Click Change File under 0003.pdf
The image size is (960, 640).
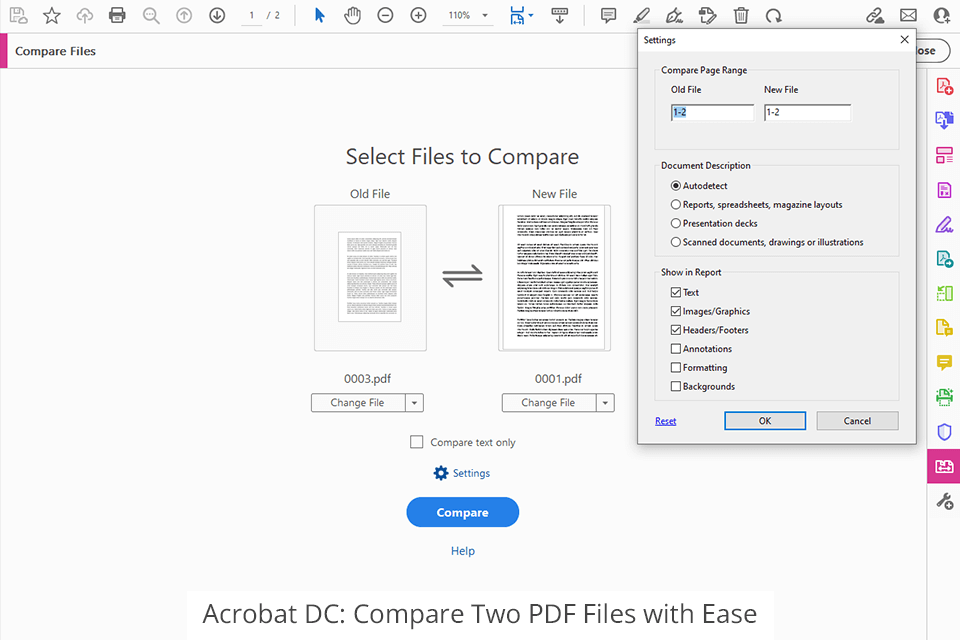pyautogui.click(x=358, y=403)
